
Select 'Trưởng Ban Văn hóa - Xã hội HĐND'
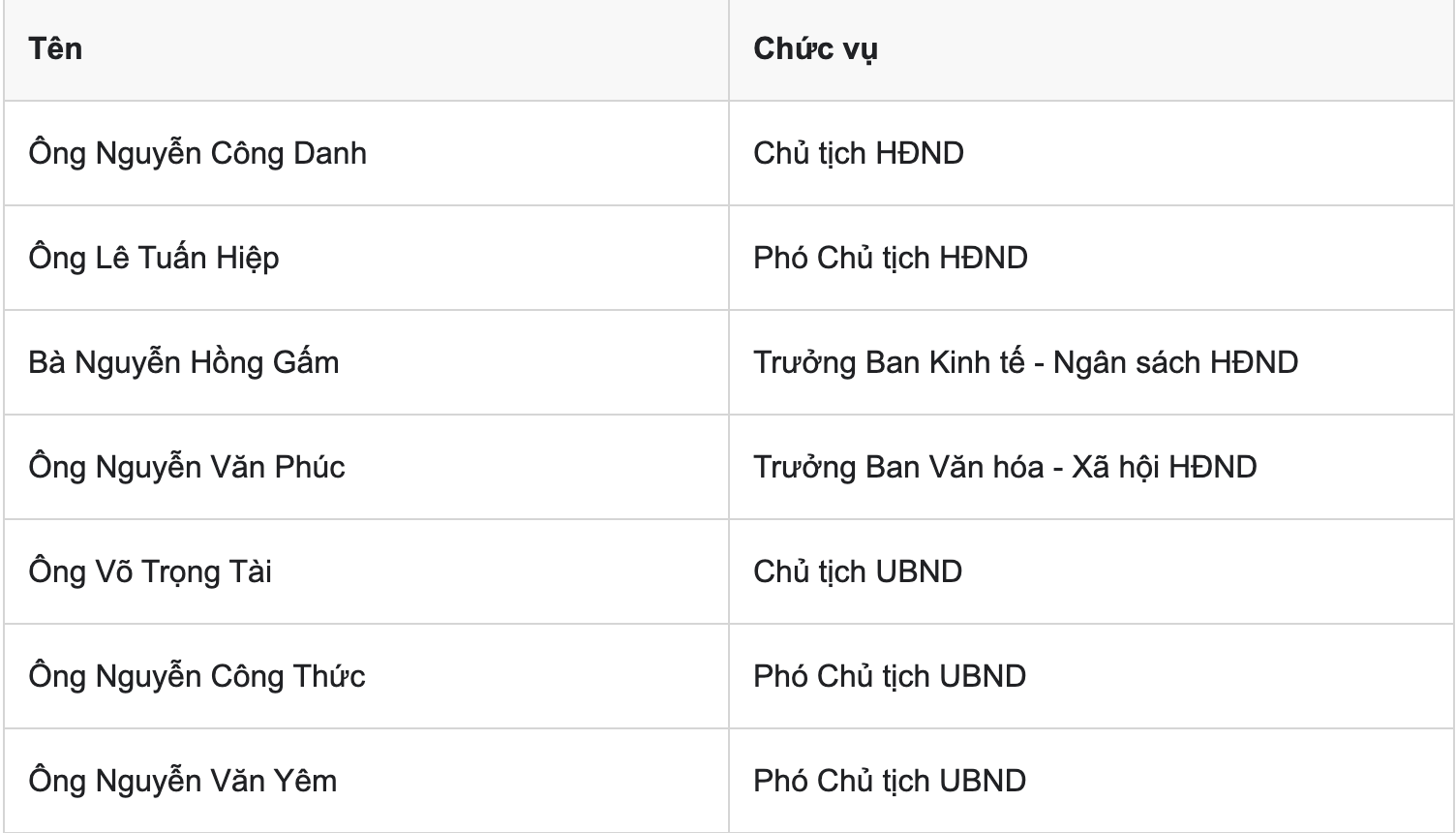1005,467
